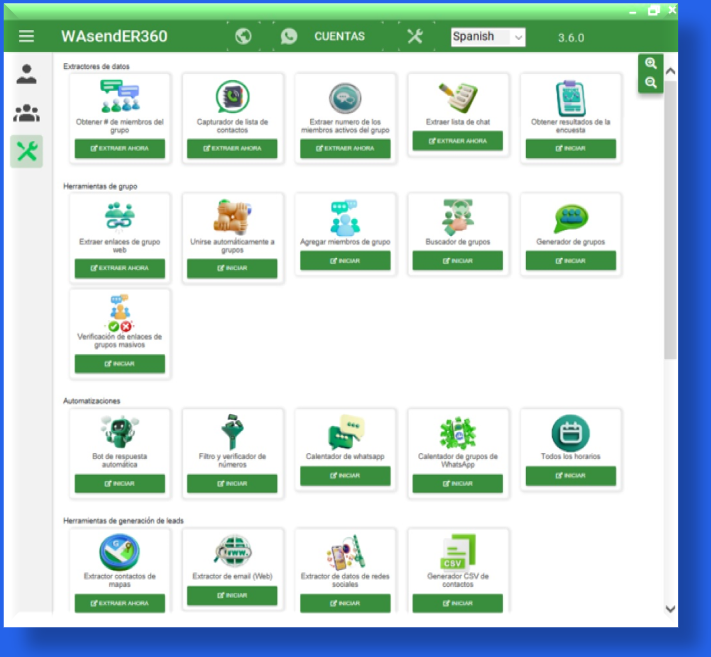Click the scrollbar up arrow
Image resolution: width=711 pixels, height=657 pixels.
[670, 72]
